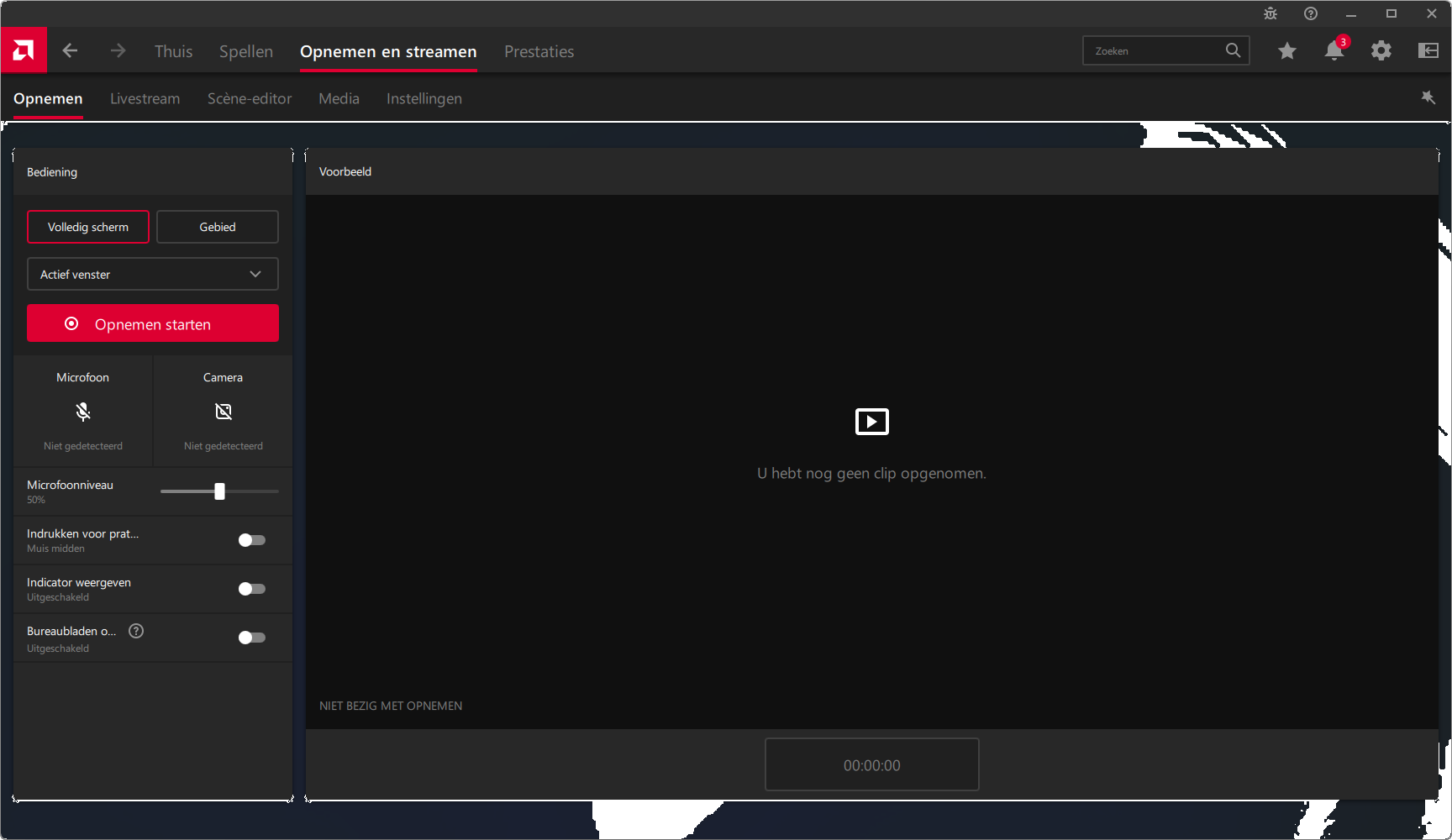Toggle Indicator weergeven switch
This screenshot has height=840, width=1452.
[x=251, y=589]
